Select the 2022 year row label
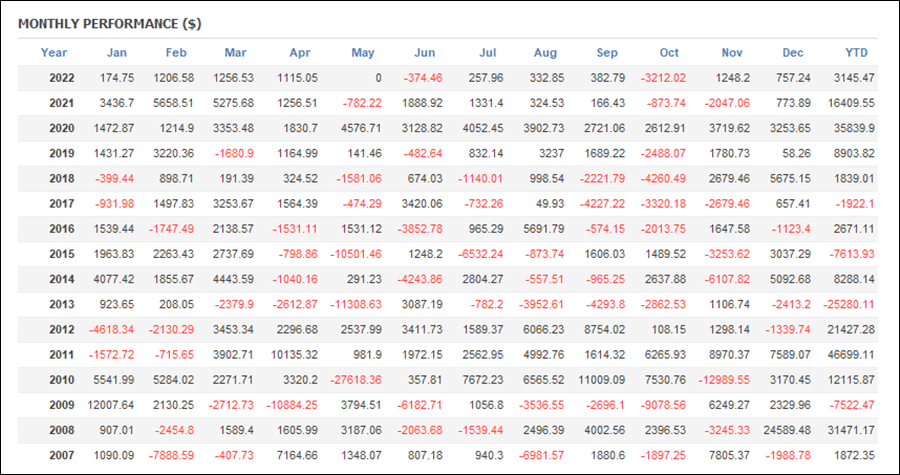Screen dimensions: 900x475 tap(61, 78)
